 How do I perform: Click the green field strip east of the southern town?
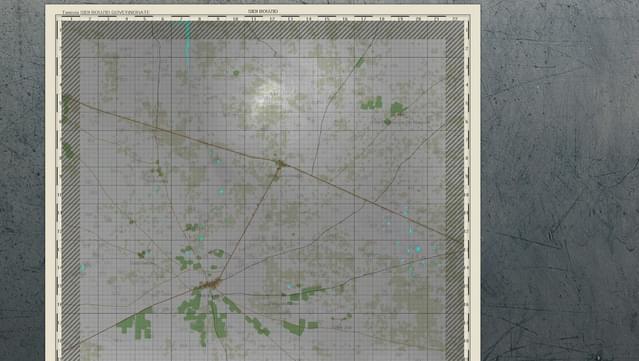306,294
